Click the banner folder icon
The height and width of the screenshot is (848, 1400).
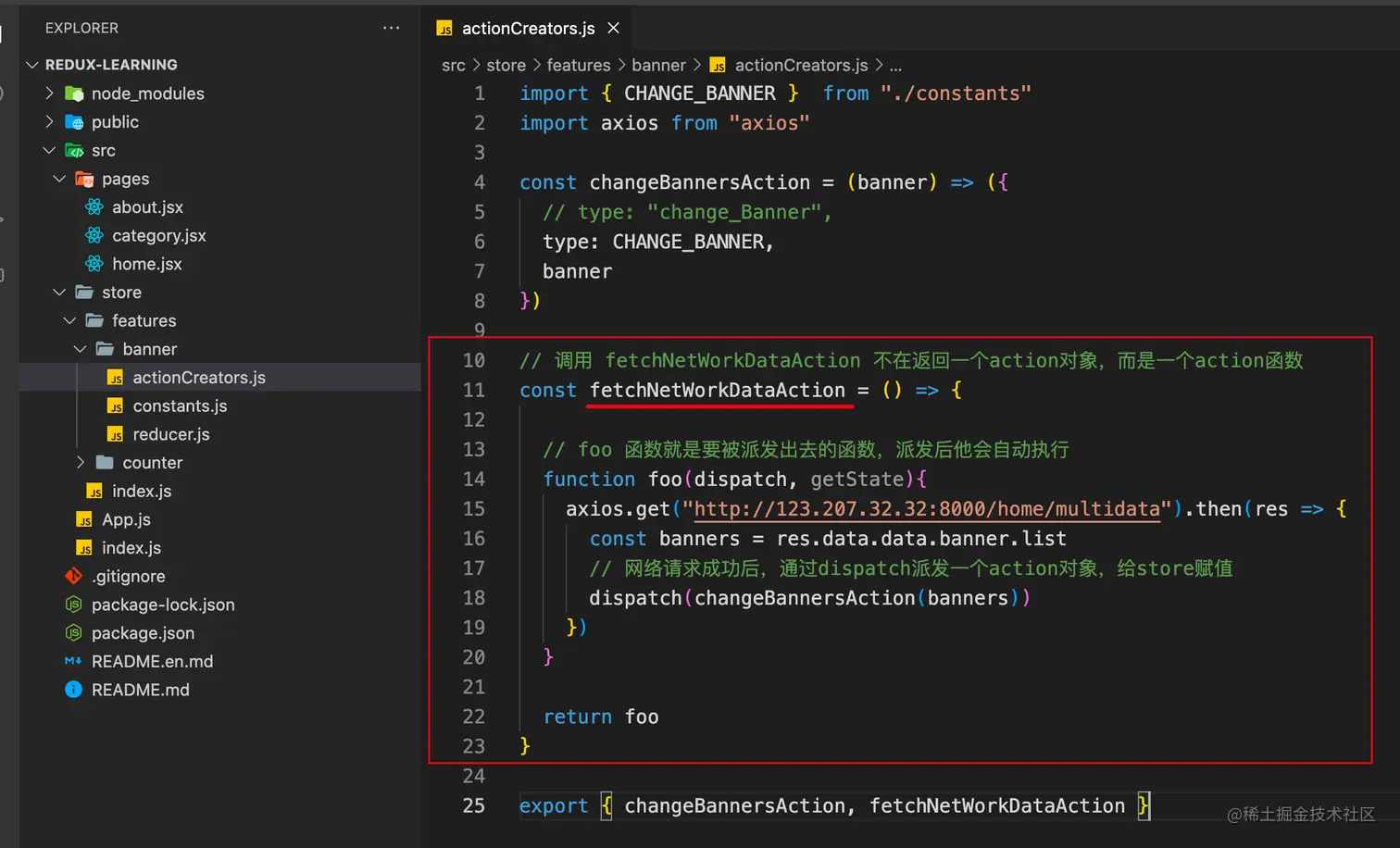click(x=105, y=349)
